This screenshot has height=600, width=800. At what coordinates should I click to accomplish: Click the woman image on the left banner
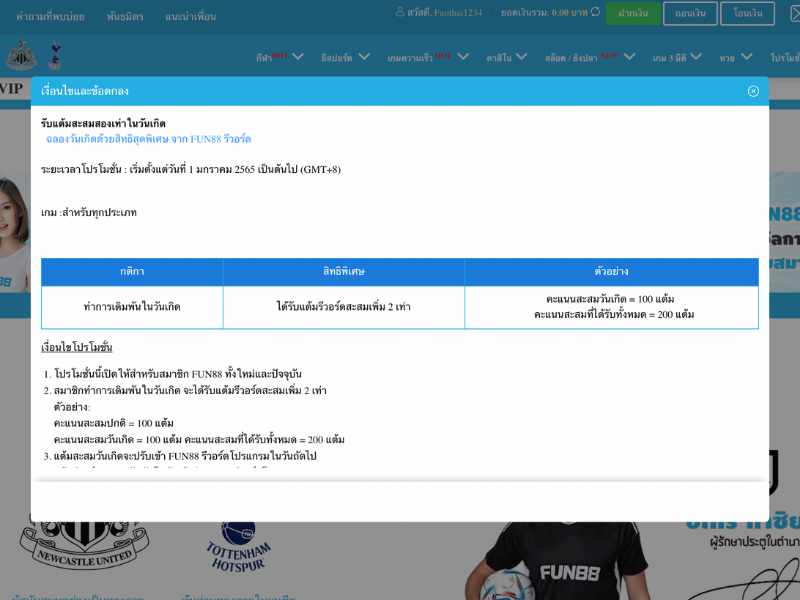point(15,235)
